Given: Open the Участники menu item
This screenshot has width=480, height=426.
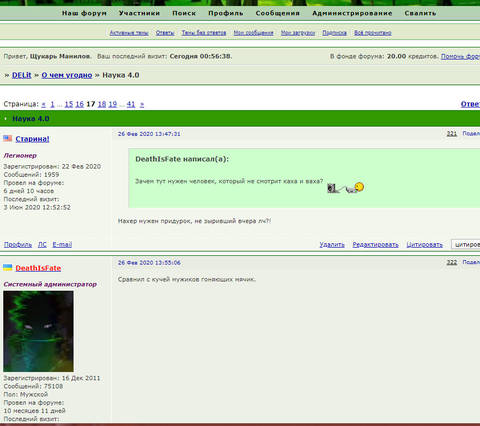Looking at the screenshot, I should click(139, 13).
